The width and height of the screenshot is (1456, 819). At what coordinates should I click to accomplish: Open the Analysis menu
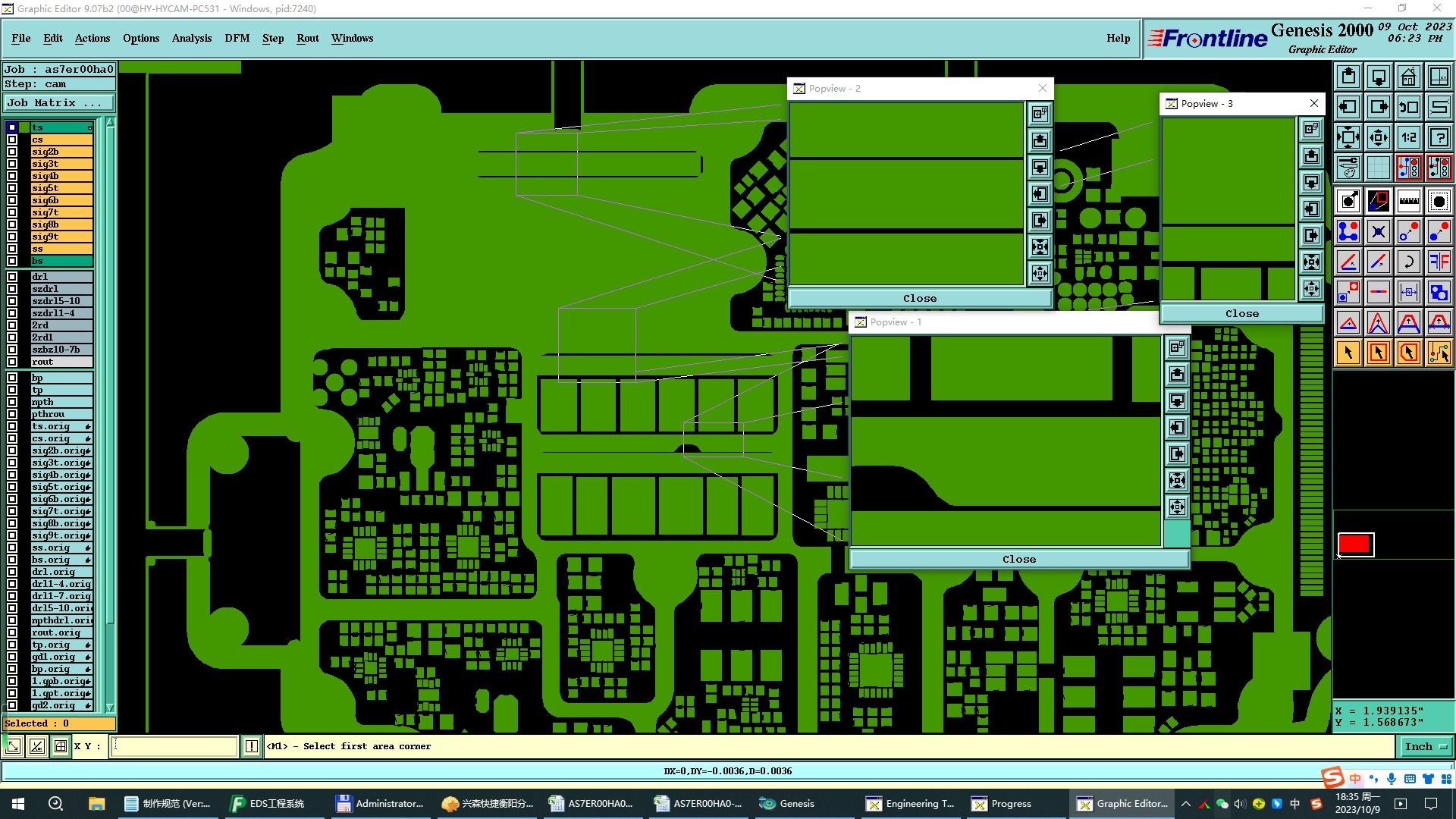[x=191, y=38]
